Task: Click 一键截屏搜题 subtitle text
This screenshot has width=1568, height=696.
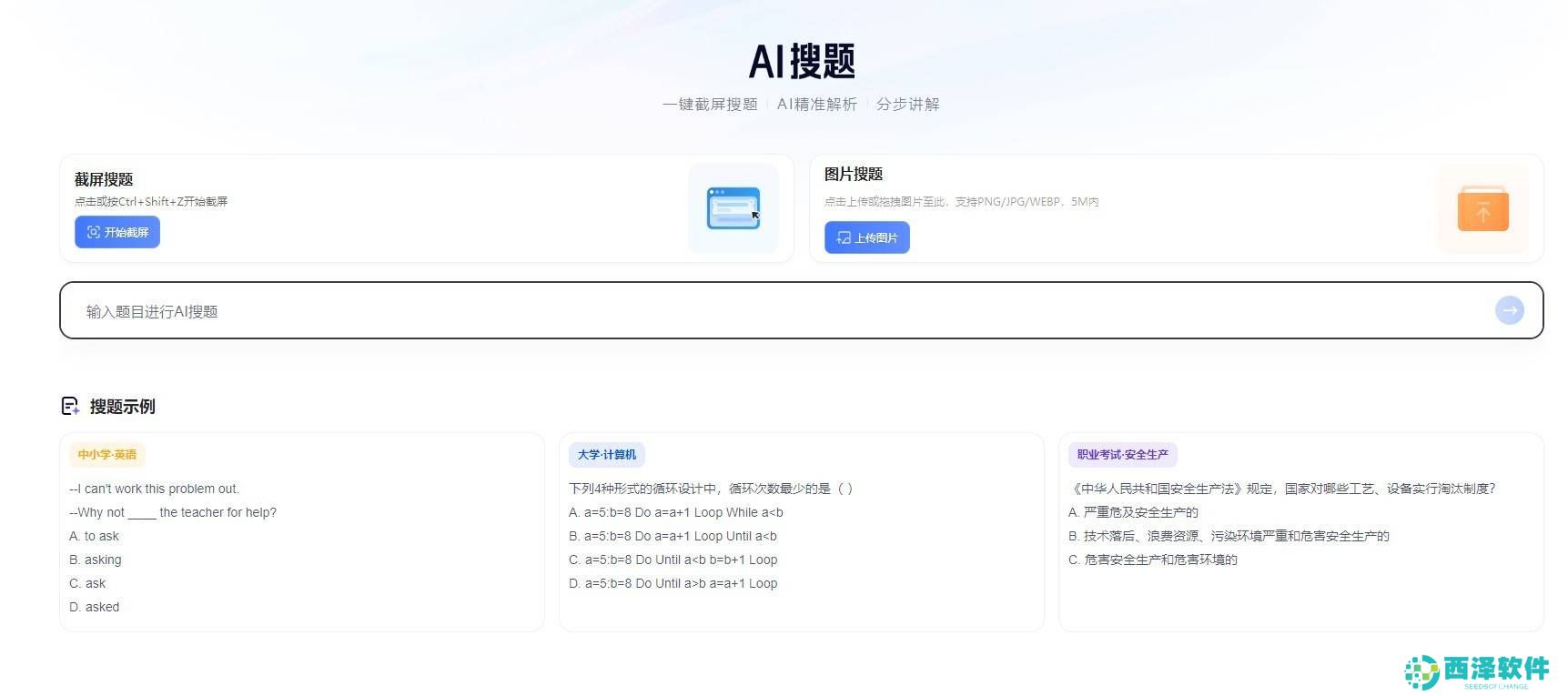Action: [710, 105]
